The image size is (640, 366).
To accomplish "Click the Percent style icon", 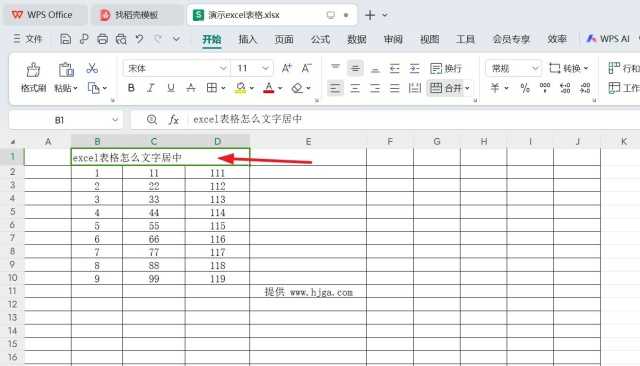I will (525, 88).
